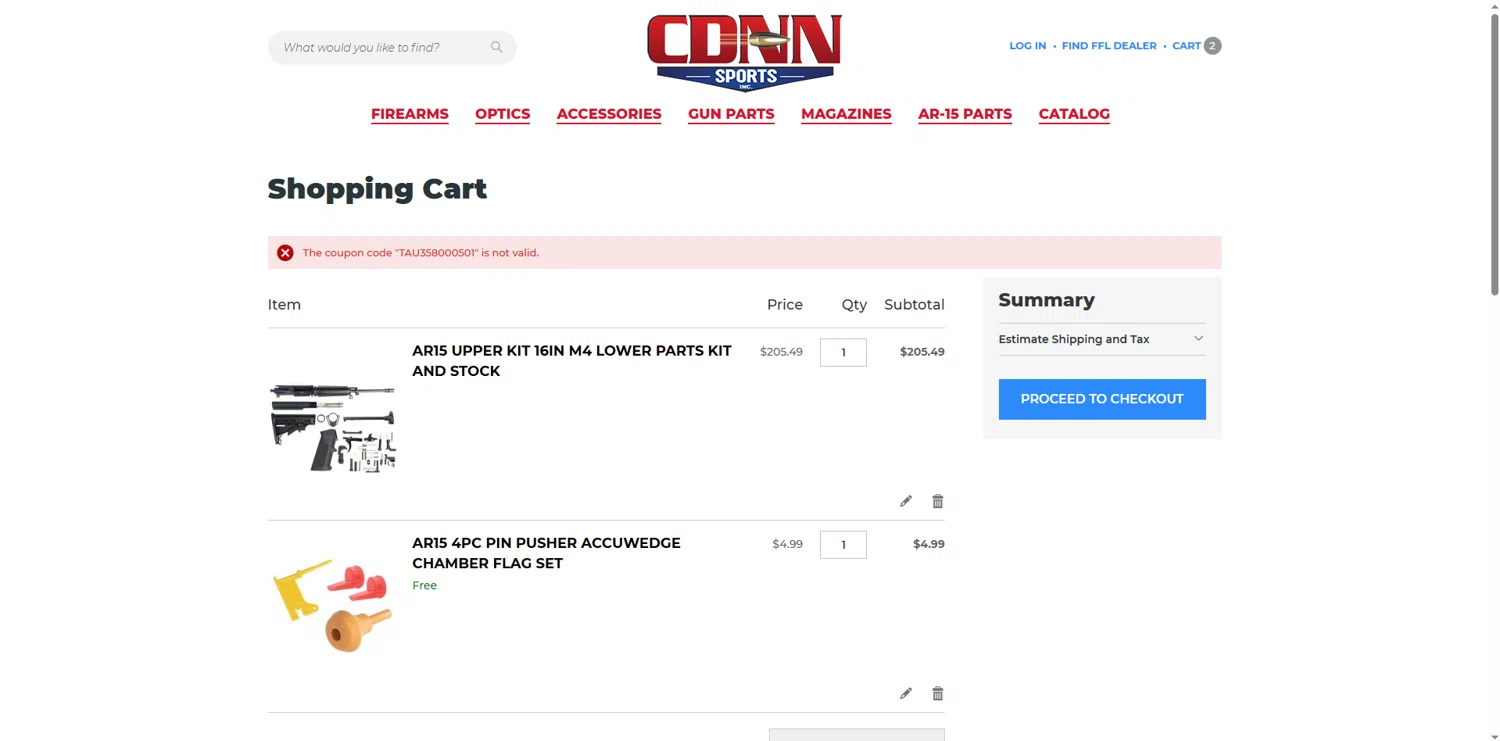The width and height of the screenshot is (1500, 741).
Task: Click the invalid coupon code error message
Action: click(421, 253)
